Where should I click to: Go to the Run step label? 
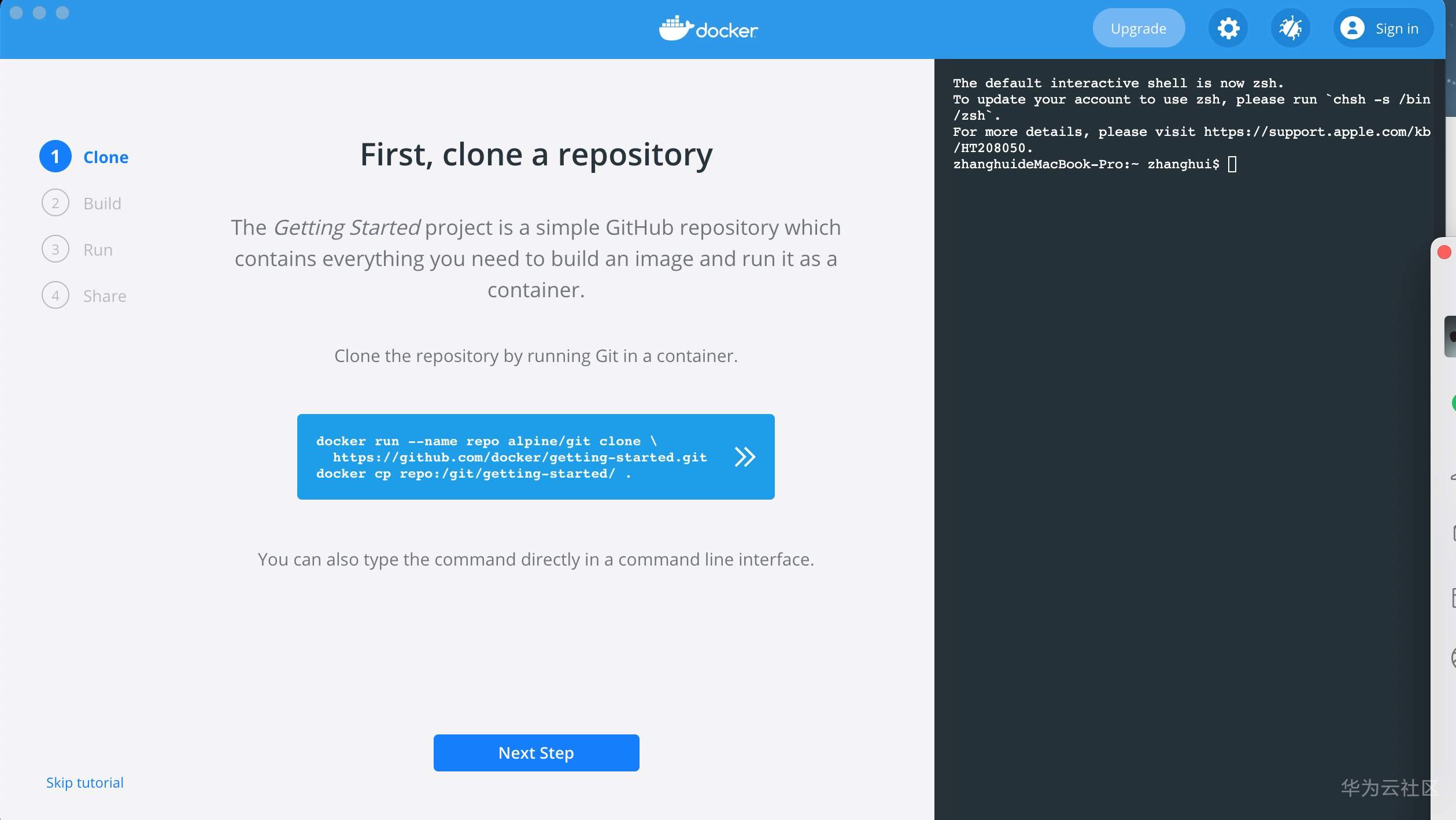pos(98,250)
